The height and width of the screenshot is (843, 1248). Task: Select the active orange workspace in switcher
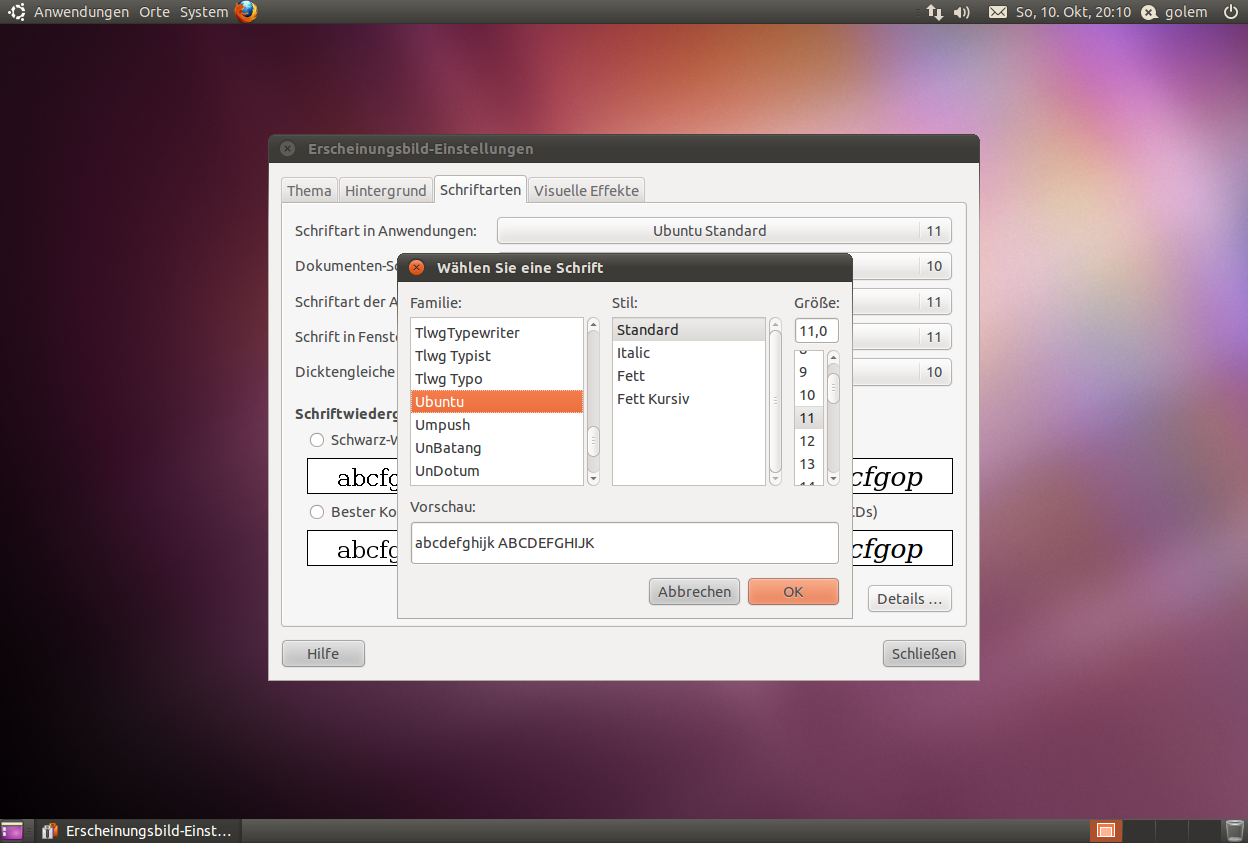click(1105, 831)
